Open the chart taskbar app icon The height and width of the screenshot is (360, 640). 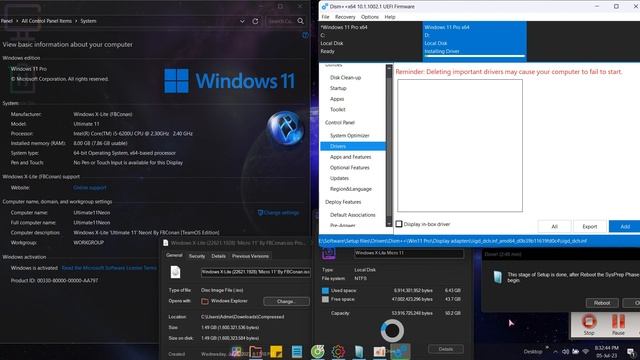click(380, 351)
